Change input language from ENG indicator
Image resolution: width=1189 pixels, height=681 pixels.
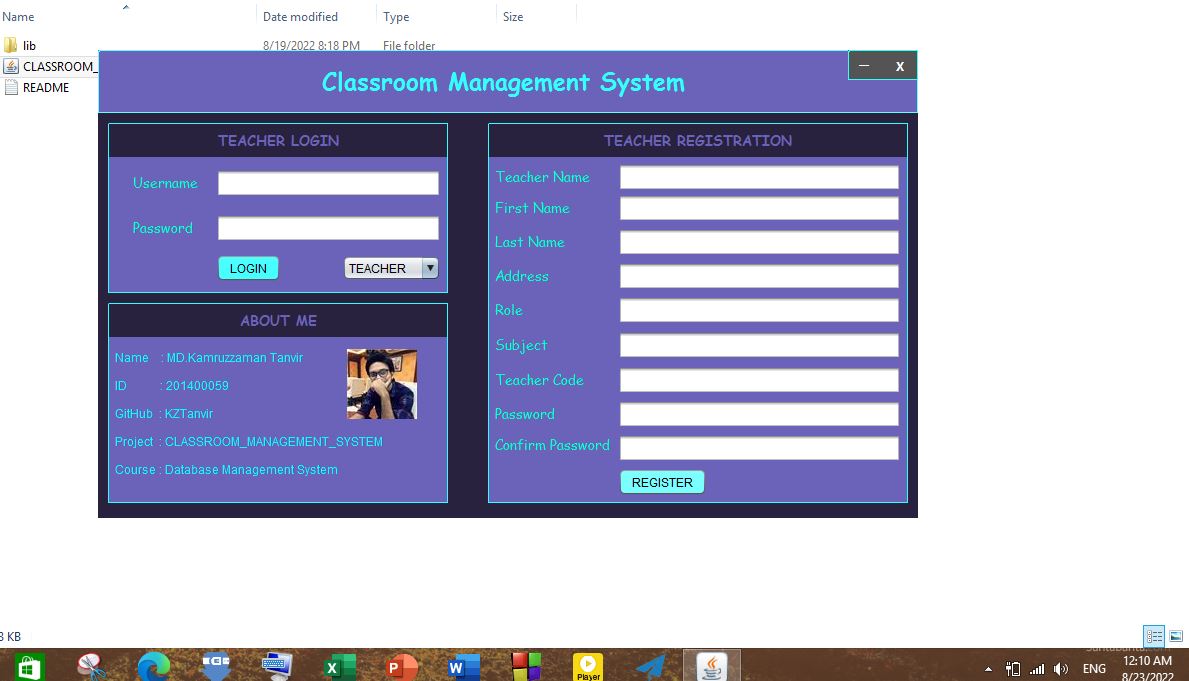(x=1094, y=669)
